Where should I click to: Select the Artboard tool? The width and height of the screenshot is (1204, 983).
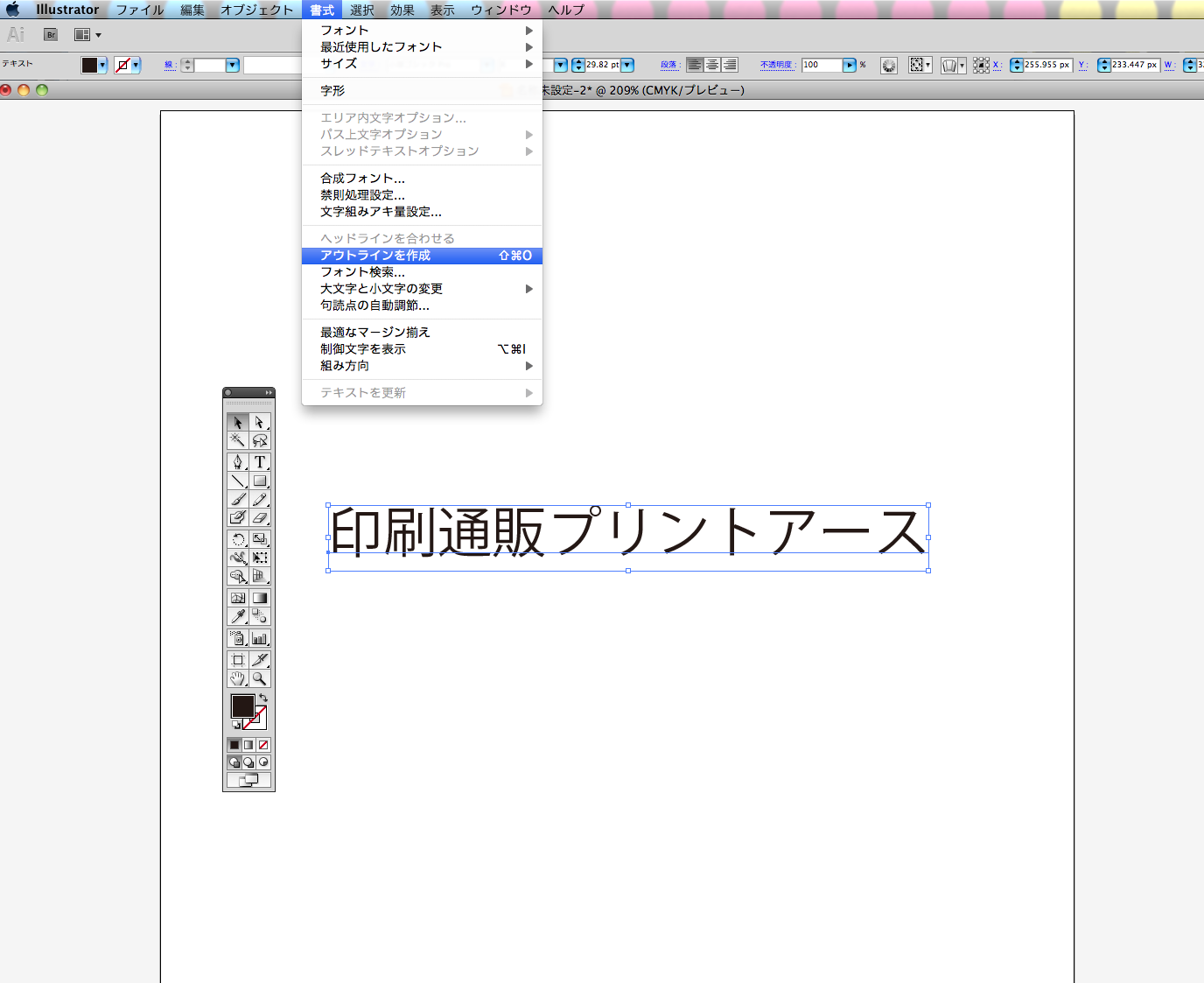point(238,660)
